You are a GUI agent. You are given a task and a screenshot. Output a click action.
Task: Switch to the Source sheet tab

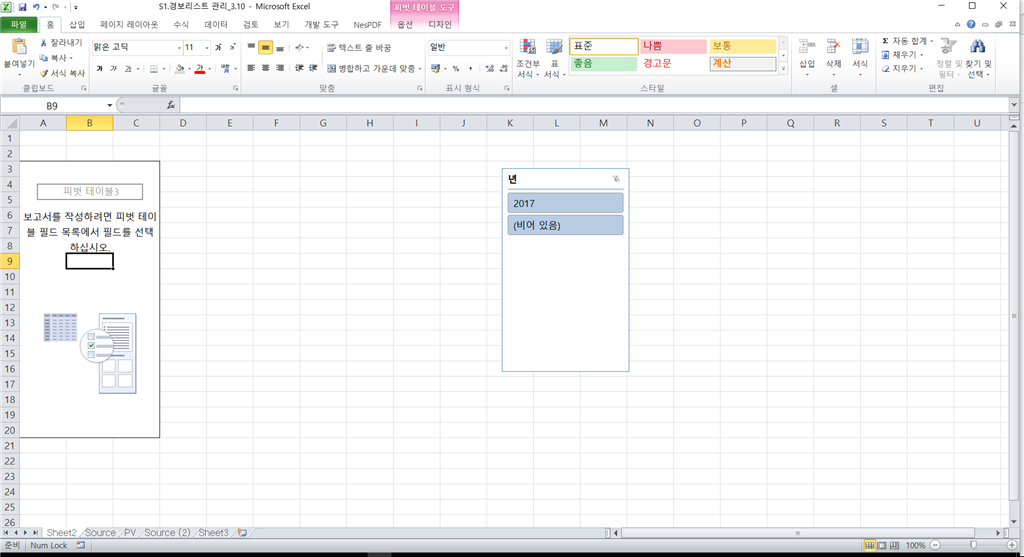click(x=100, y=533)
